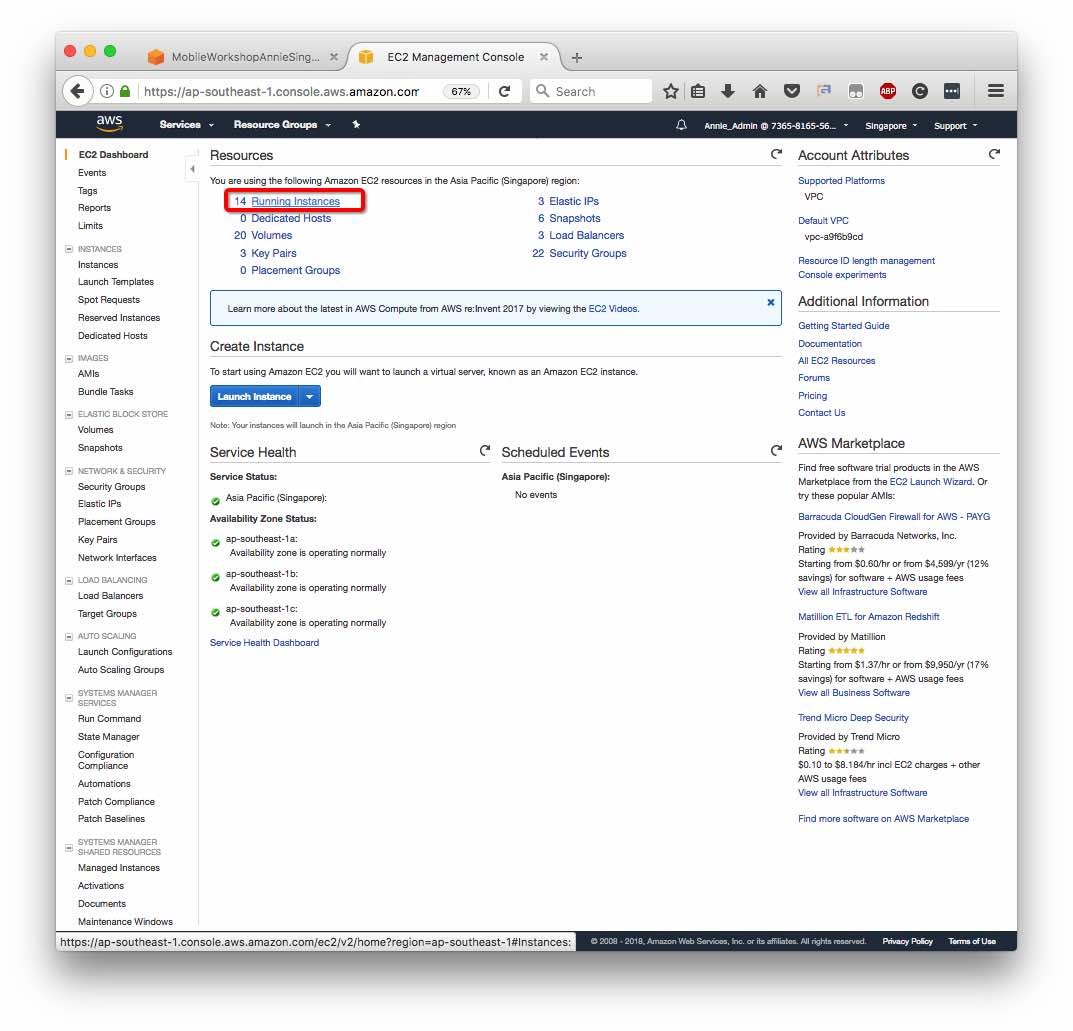Open the Adblock Plus (ABP) icon
Image resolution: width=1073 pixels, height=1031 pixels.
click(888, 91)
